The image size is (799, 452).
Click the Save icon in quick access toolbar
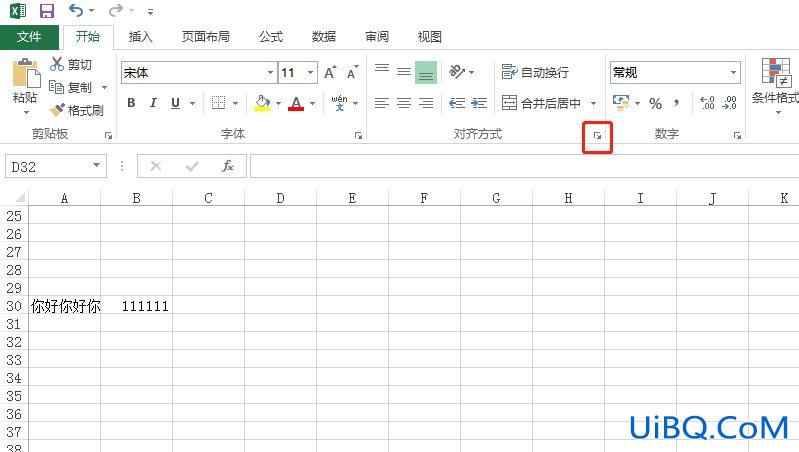click(x=47, y=11)
